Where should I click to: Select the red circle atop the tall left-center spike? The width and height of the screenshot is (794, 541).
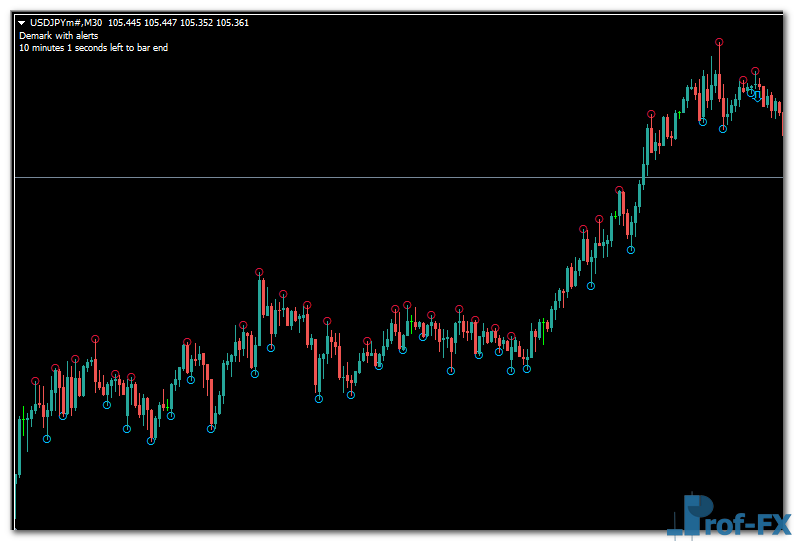[x=259, y=272]
